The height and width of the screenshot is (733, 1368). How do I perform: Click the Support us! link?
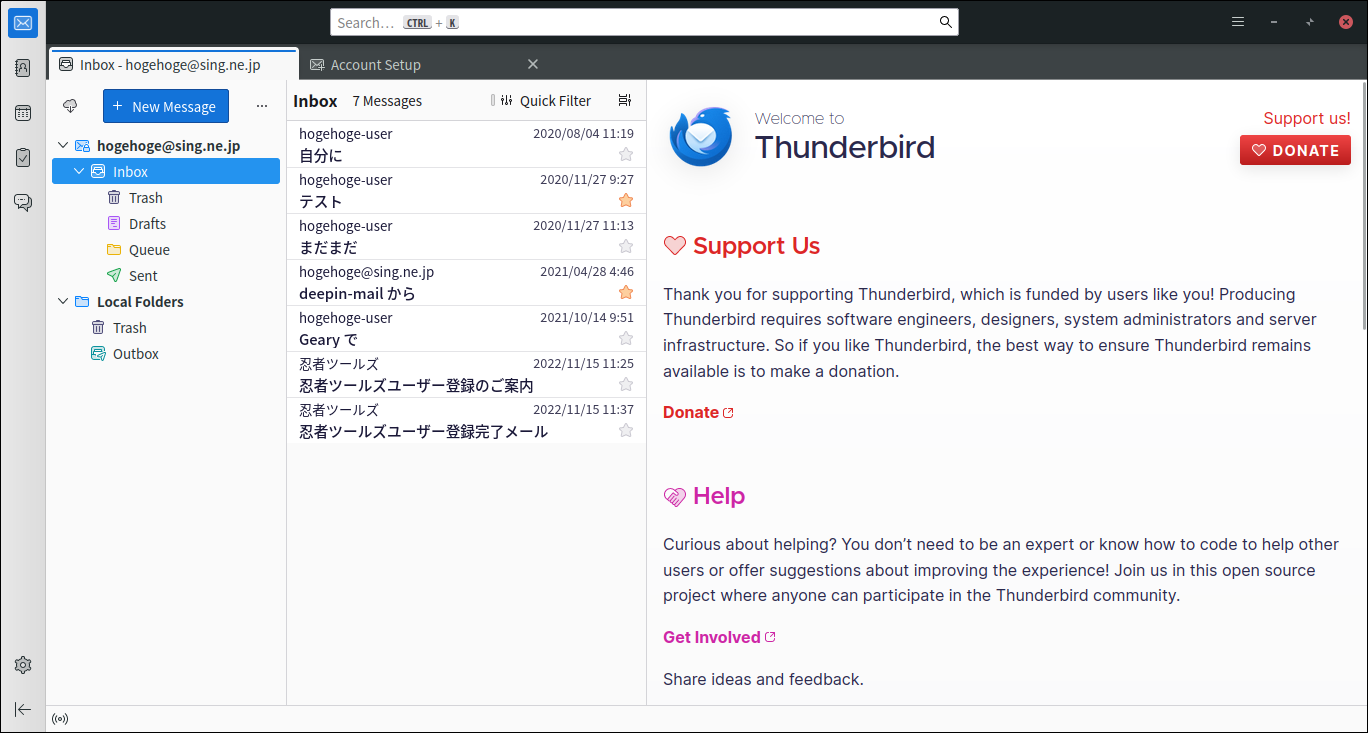[1307, 118]
